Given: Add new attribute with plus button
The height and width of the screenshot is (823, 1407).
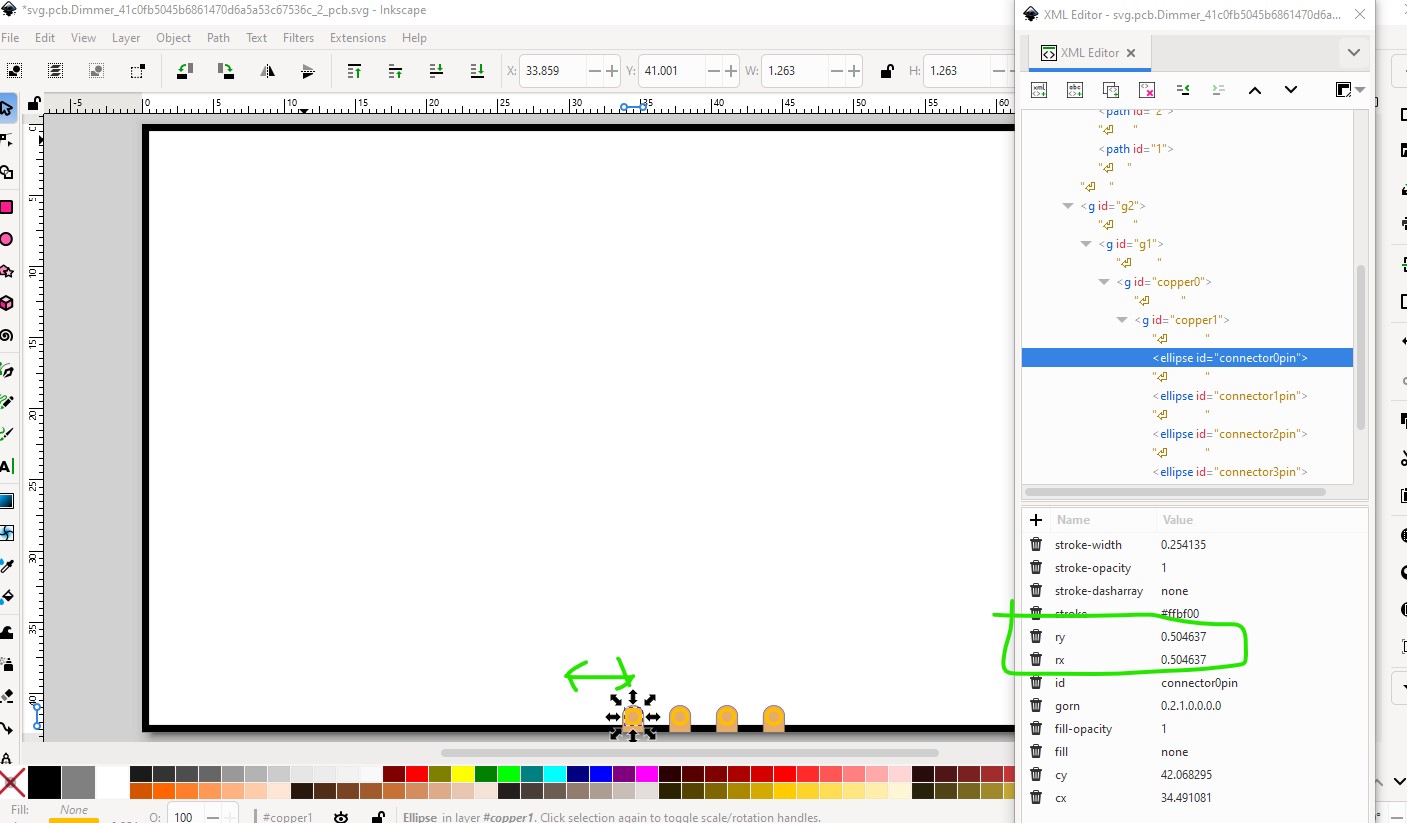Looking at the screenshot, I should click(1036, 520).
